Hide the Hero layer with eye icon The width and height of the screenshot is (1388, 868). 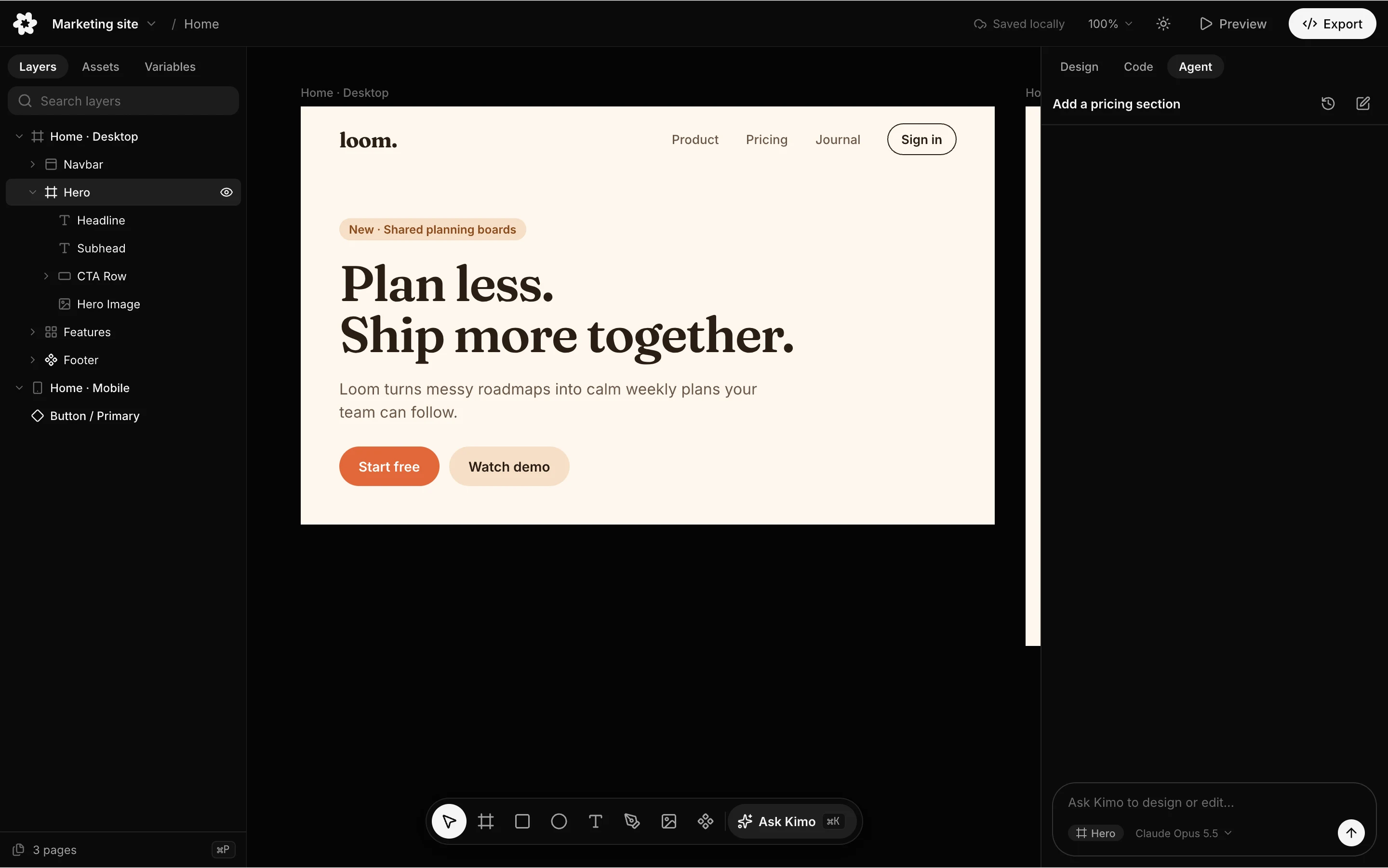[x=226, y=192]
